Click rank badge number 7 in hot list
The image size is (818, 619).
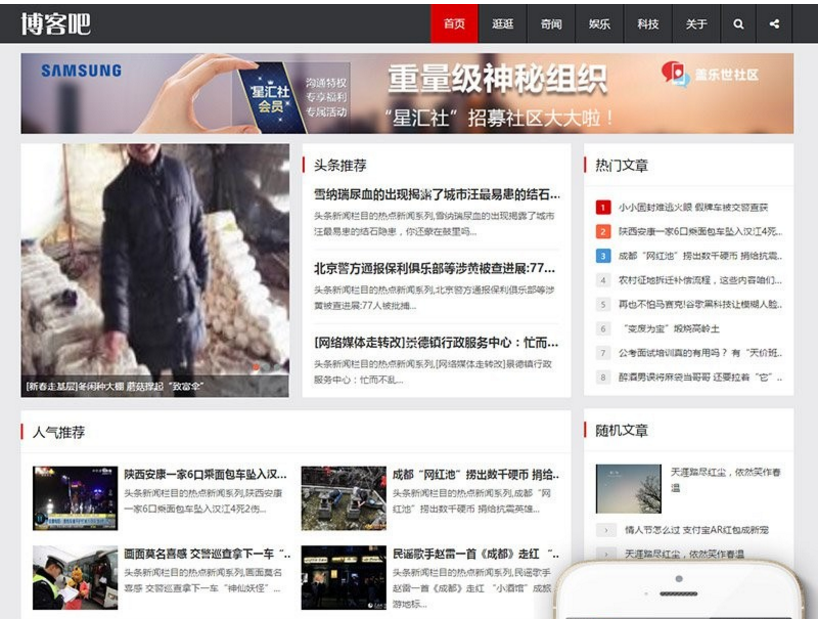603,353
